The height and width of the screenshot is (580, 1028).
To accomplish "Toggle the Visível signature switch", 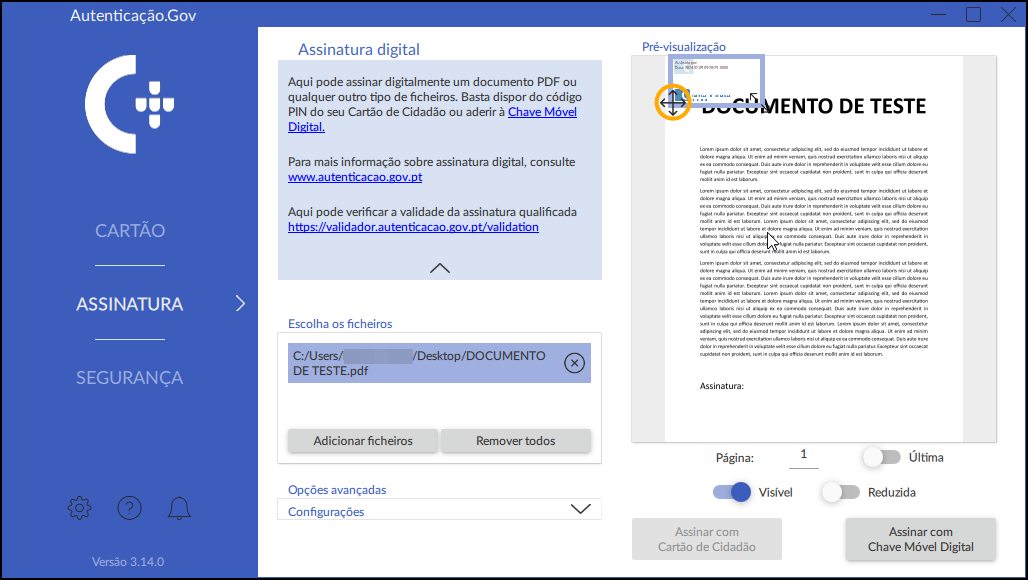I will [x=732, y=492].
